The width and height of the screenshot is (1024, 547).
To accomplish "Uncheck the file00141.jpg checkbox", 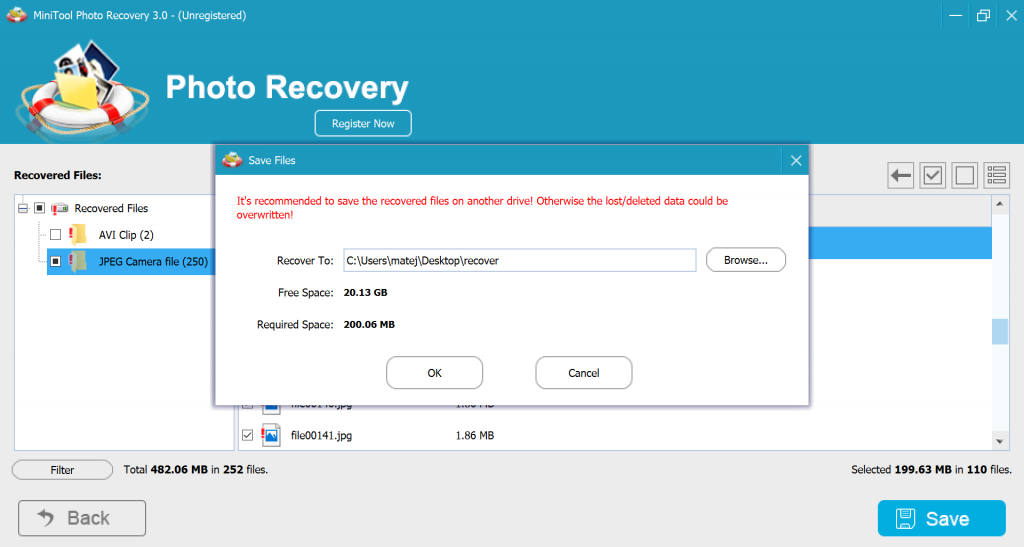I will (x=248, y=435).
